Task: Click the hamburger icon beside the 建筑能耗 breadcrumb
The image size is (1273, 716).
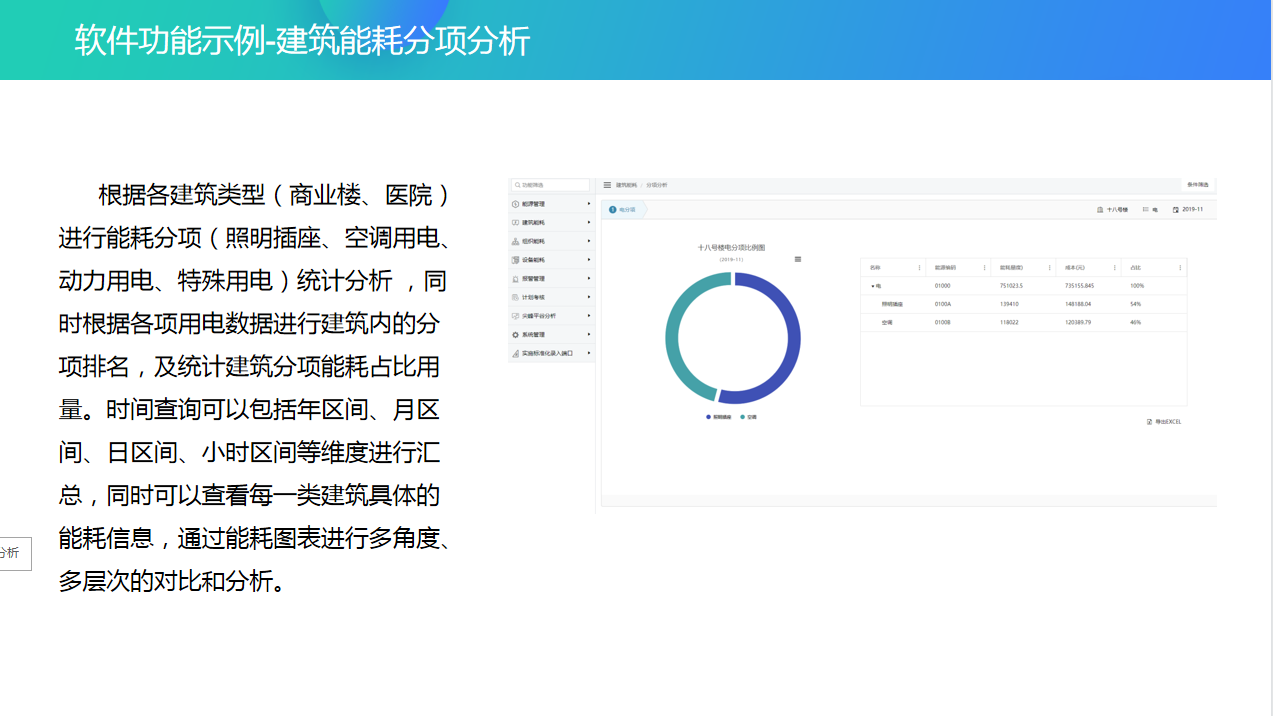Action: [607, 185]
